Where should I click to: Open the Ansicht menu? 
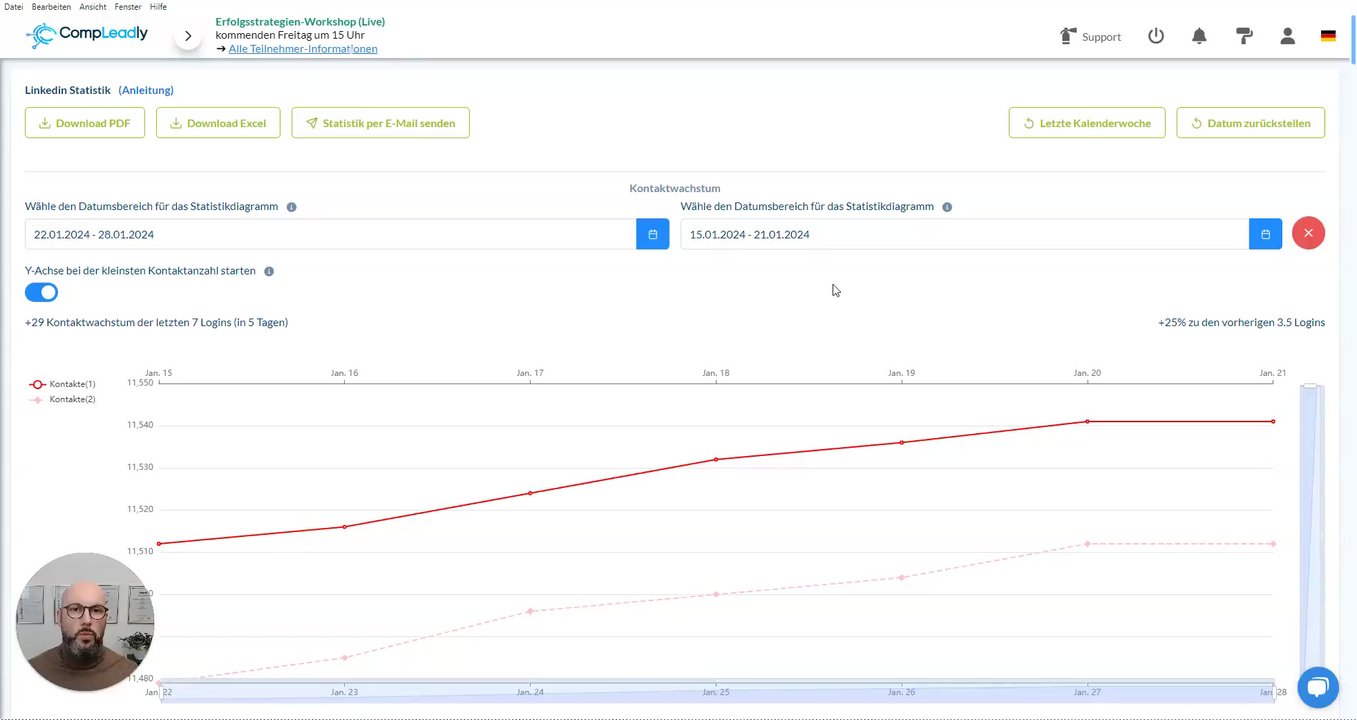coord(93,6)
